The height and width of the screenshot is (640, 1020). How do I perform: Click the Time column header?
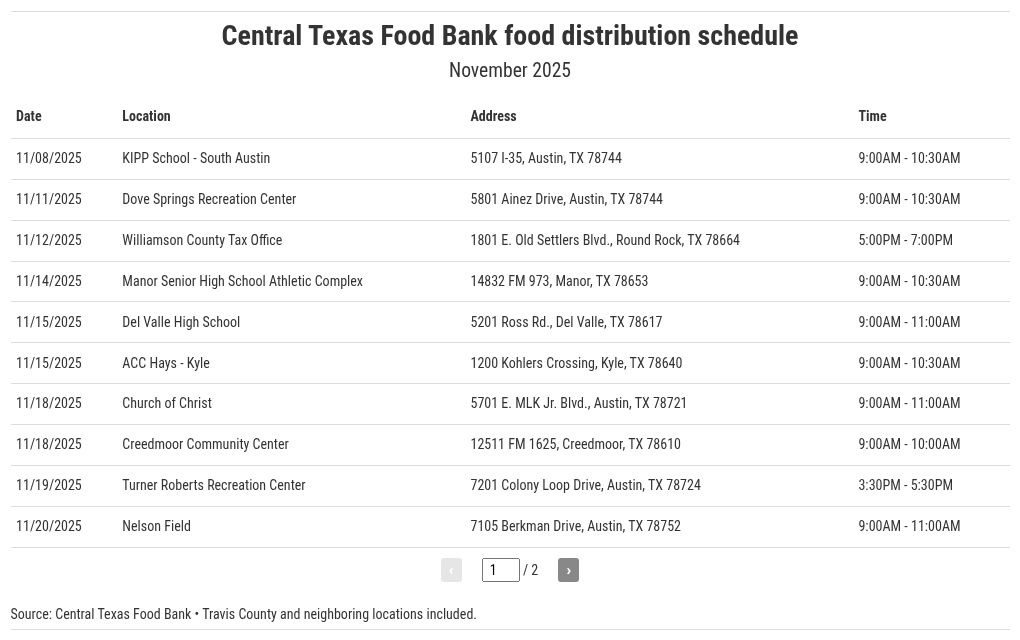coord(872,116)
